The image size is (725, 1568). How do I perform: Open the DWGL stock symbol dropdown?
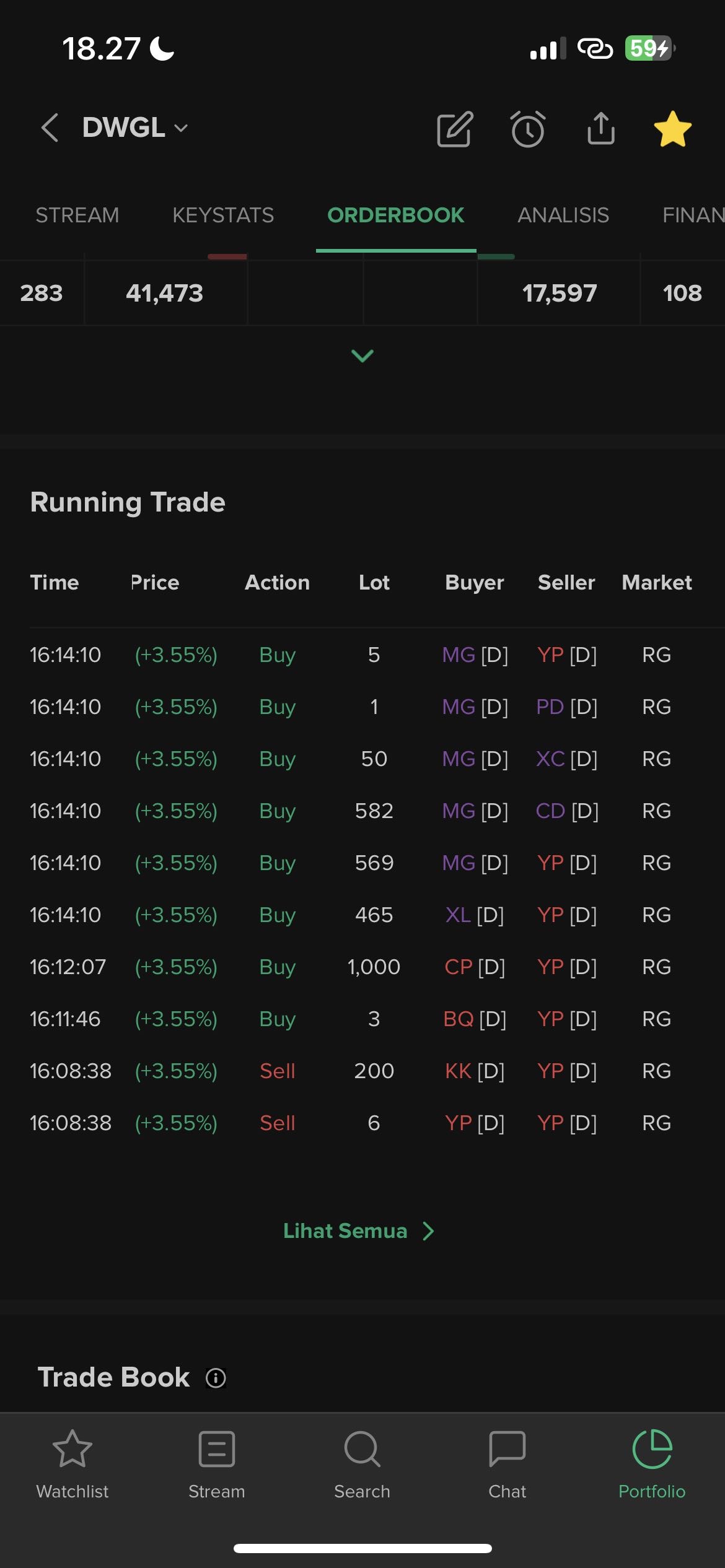pyautogui.click(x=135, y=128)
